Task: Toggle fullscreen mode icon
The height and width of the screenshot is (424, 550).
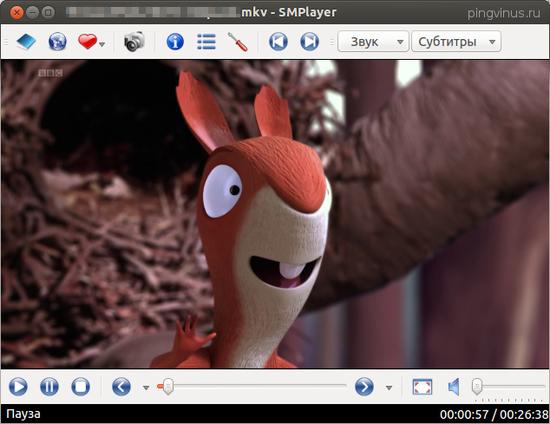Action: click(422, 387)
